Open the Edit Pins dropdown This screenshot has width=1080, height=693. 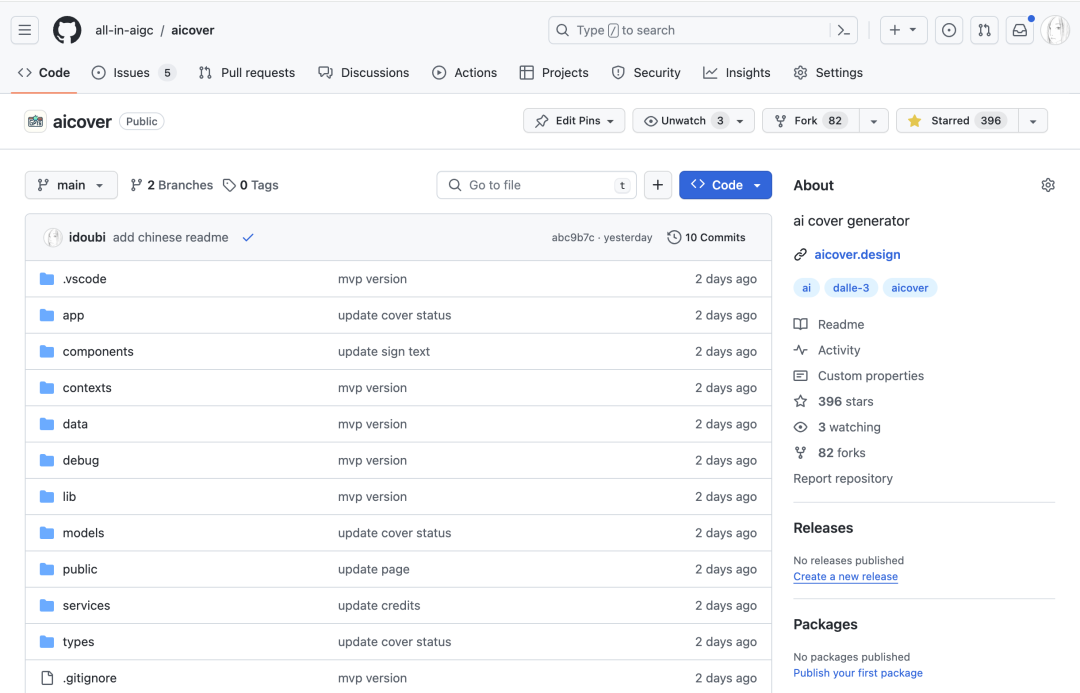click(x=574, y=121)
